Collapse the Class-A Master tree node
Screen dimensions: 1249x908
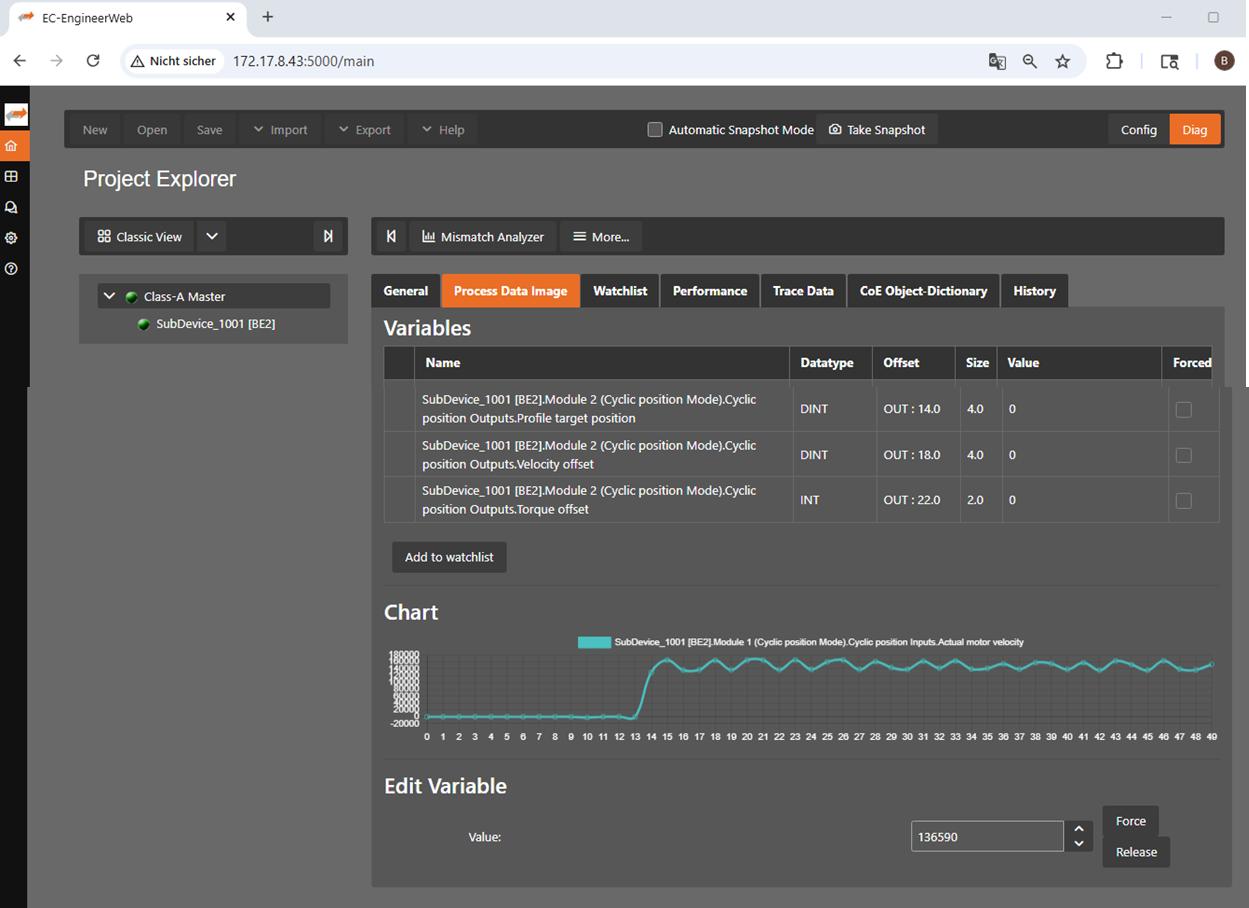(x=110, y=296)
